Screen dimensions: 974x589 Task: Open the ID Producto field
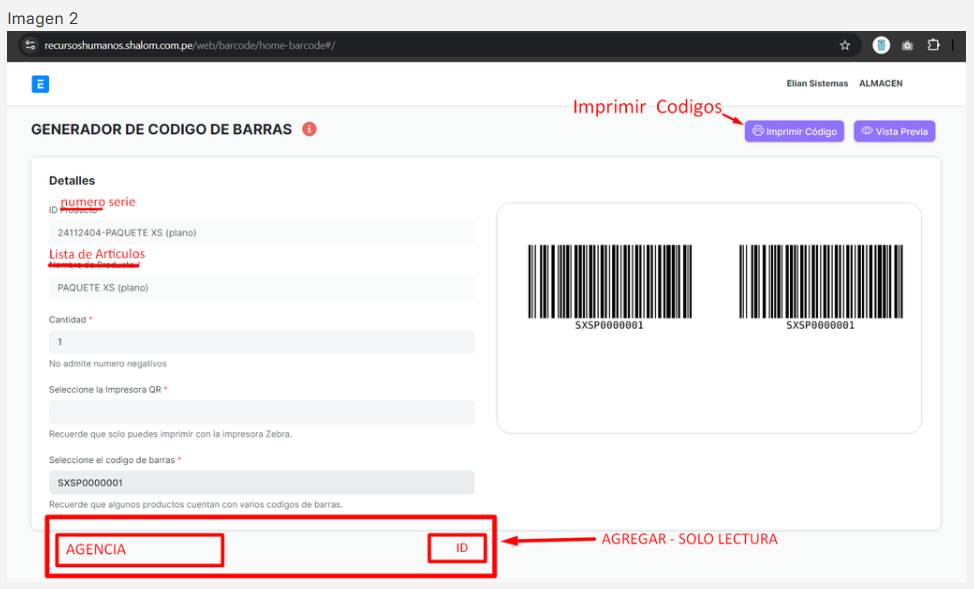262,233
